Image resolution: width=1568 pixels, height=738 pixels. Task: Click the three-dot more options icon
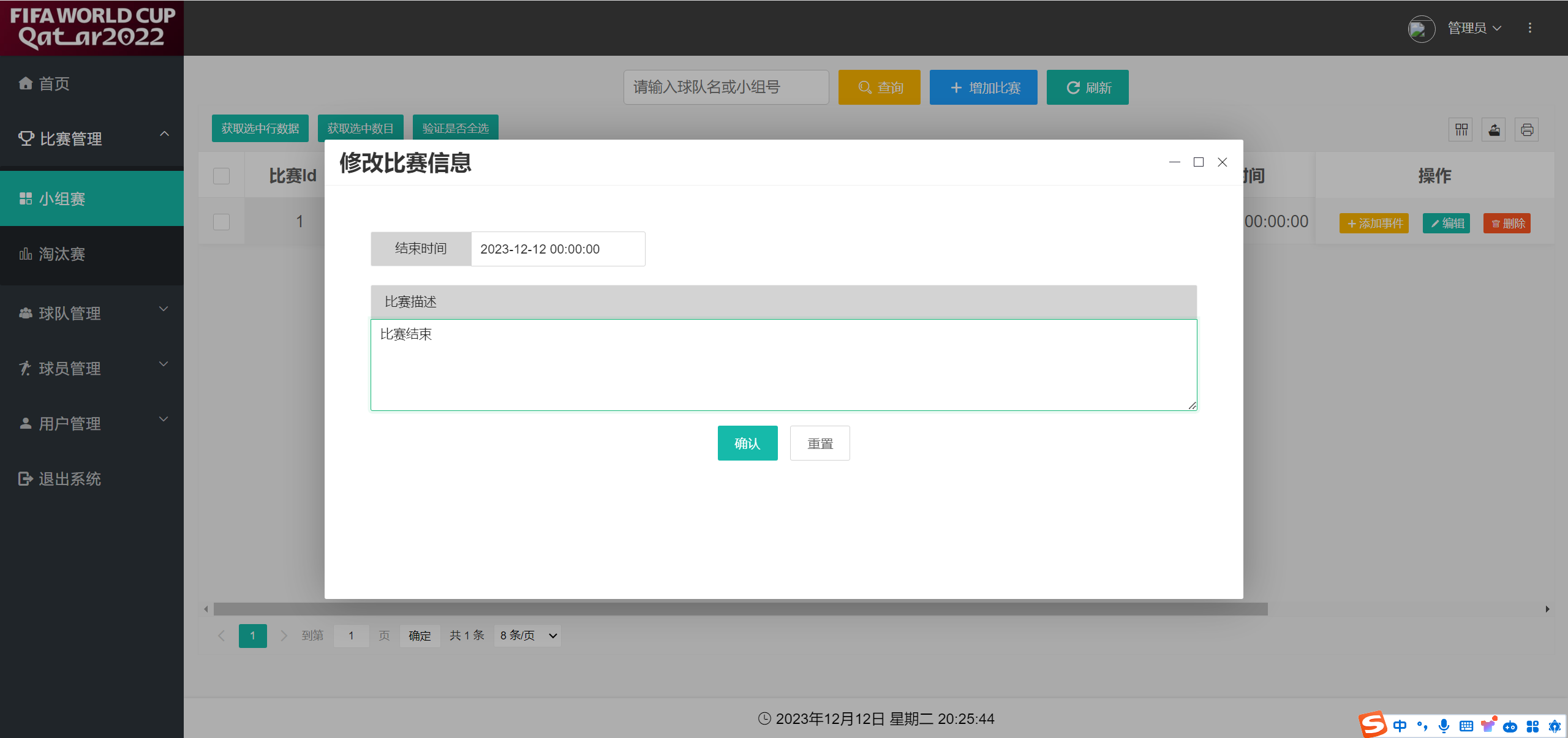1530,28
